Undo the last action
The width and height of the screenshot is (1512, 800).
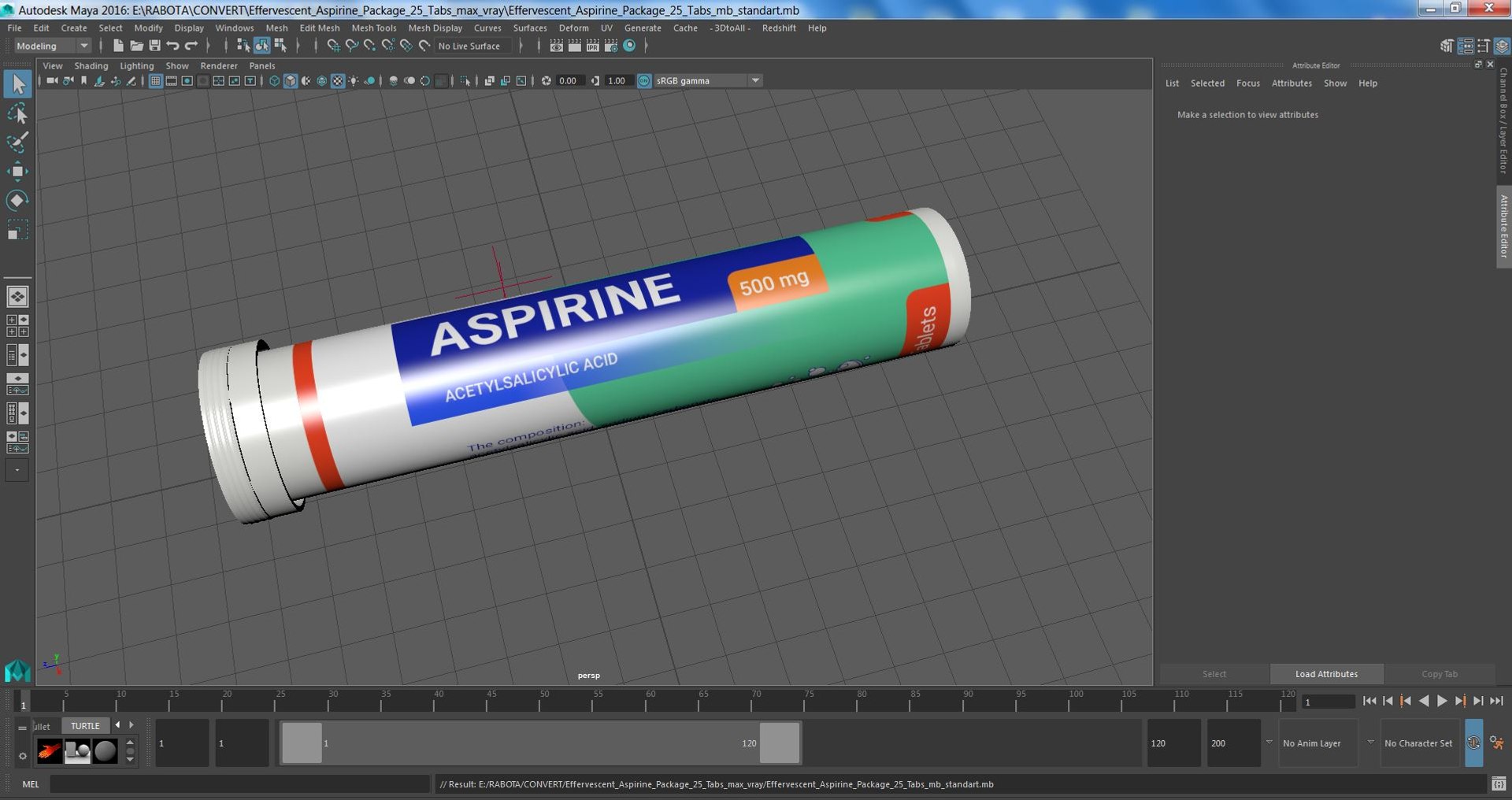172,46
